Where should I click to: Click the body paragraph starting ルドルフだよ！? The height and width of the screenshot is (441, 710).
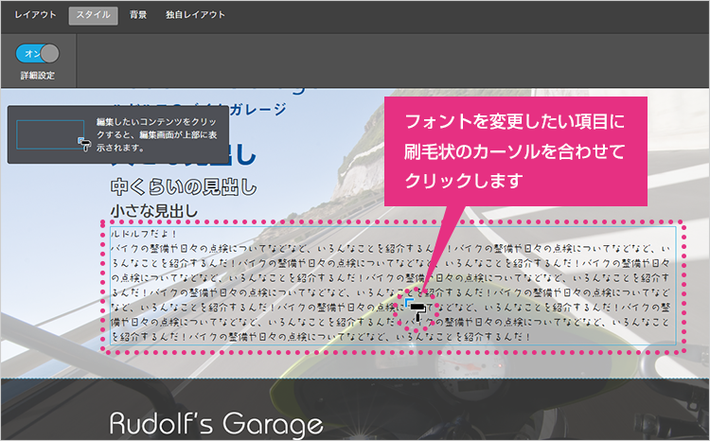(x=393, y=285)
